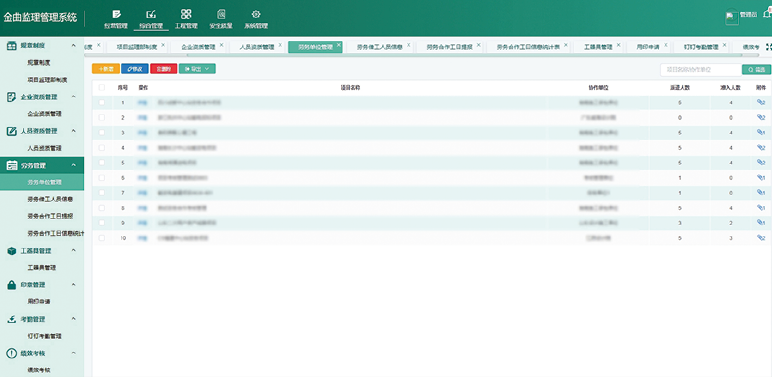
Task: Open the green 导出 dropdown button
Action: pos(197,69)
